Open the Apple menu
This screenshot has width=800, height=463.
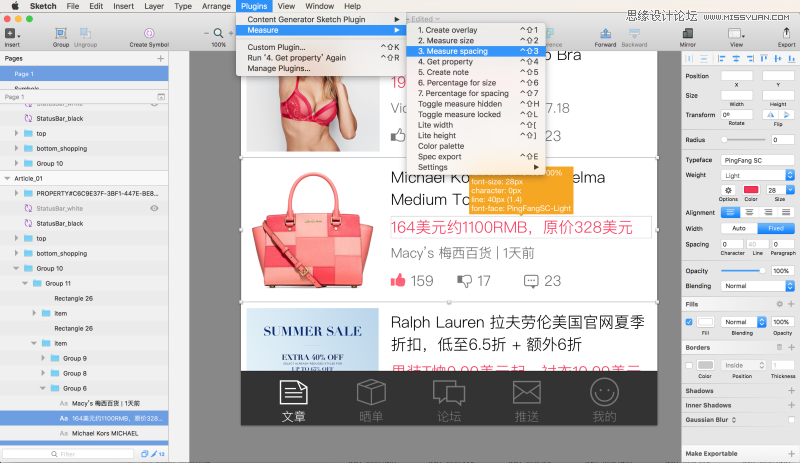(x=15, y=6)
